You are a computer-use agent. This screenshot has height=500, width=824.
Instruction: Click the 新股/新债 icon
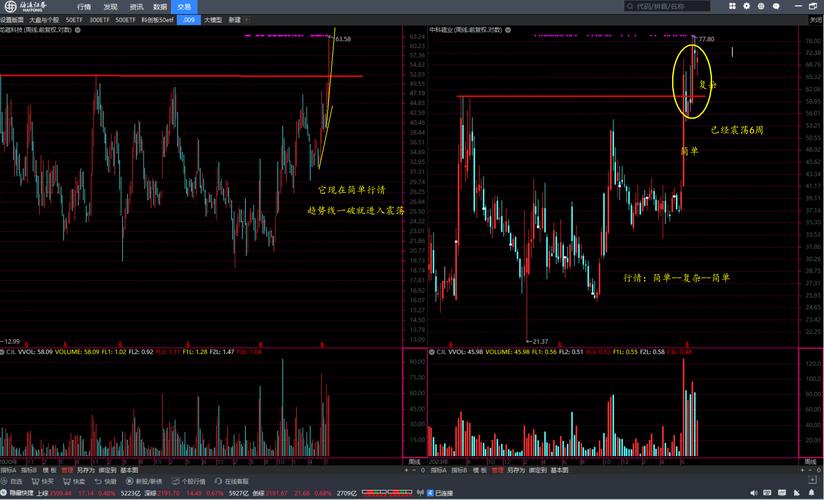[145, 481]
